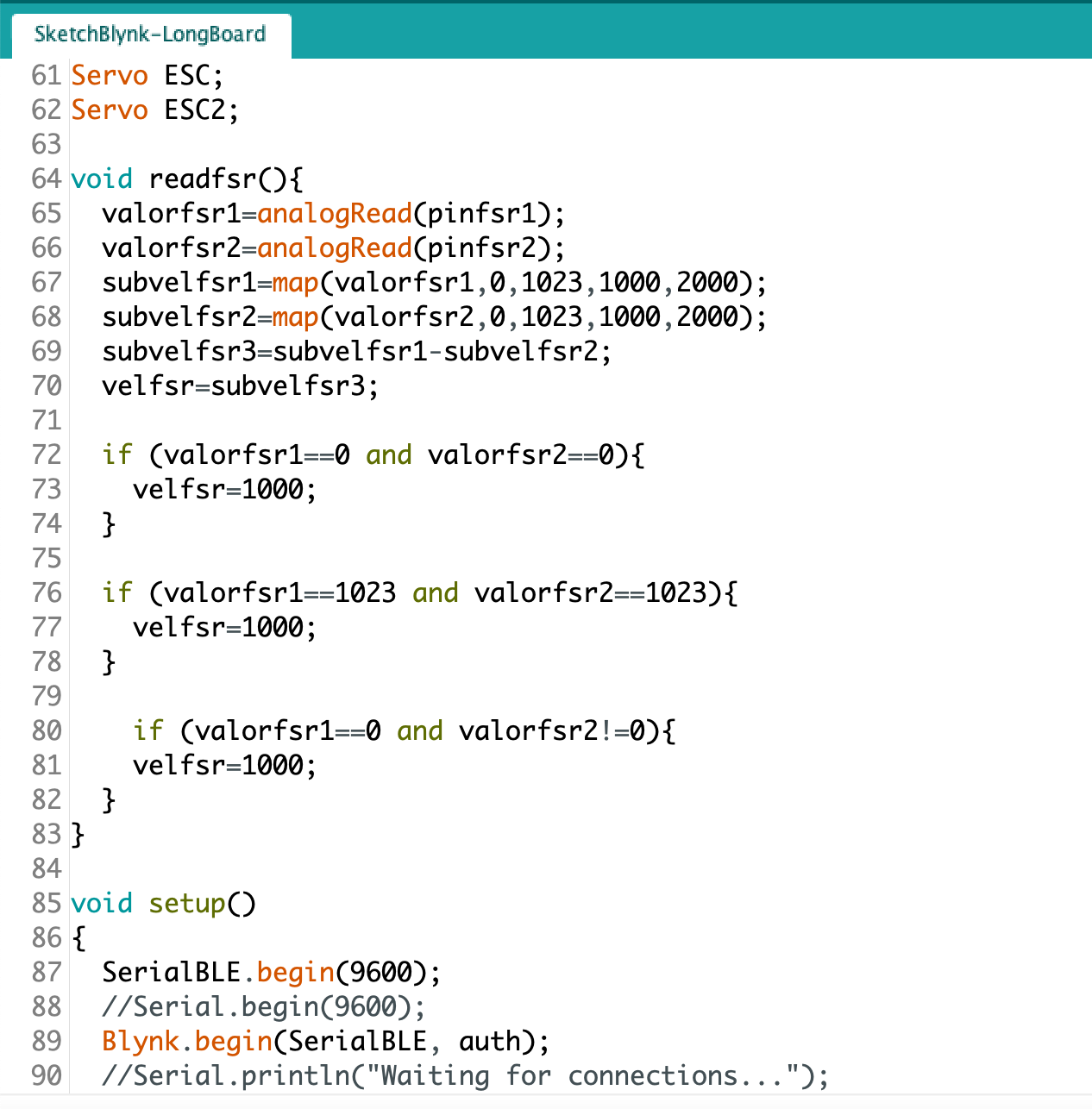The height and width of the screenshot is (1109, 1092).
Task: Click line number 63 in the gutter
Action: pyautogui.click(x=47, y=145)
